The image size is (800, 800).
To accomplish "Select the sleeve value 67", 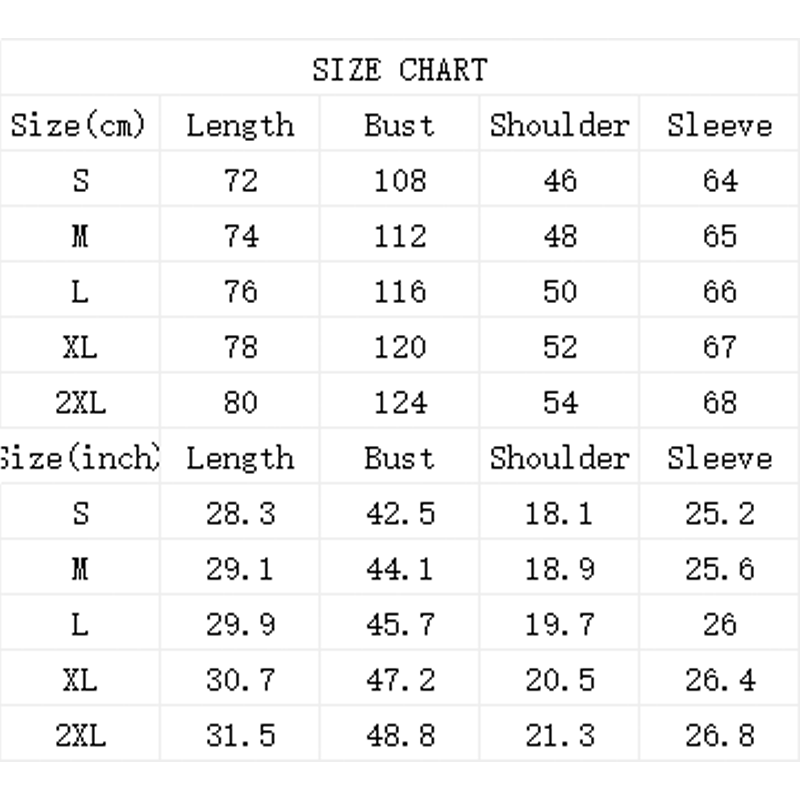I will [720, 347].
